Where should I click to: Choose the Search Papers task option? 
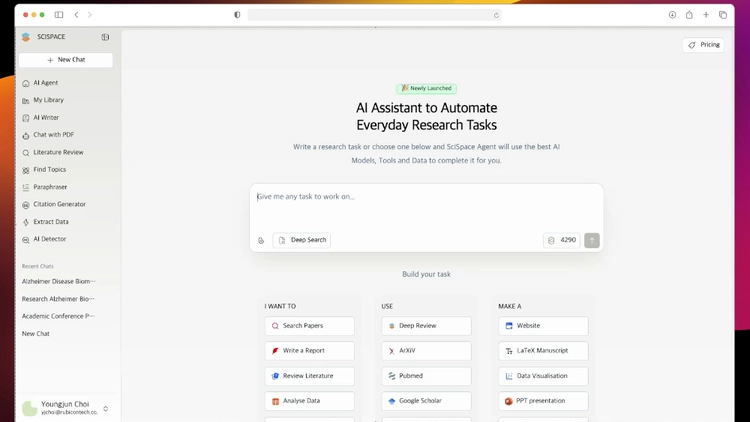(309, 326)
